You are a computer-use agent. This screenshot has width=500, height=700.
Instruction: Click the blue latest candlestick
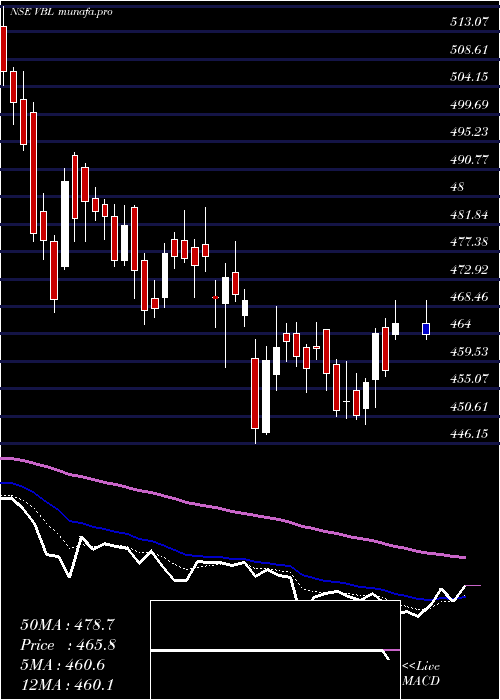(x=426, y=329)
